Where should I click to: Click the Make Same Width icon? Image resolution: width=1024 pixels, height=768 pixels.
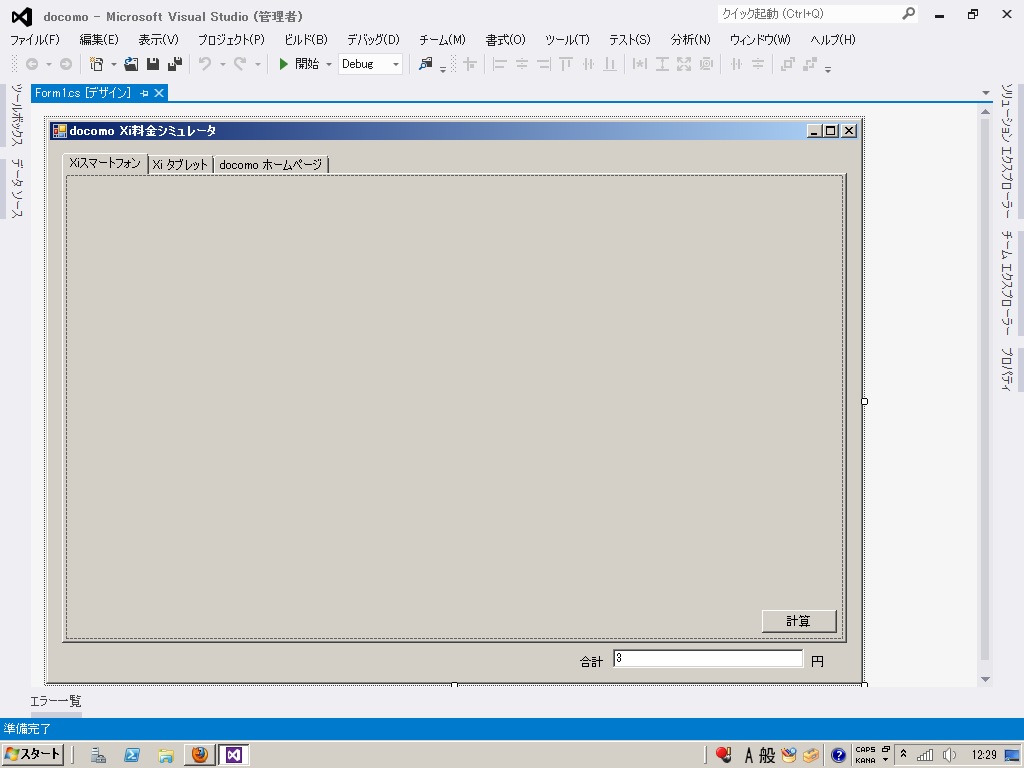click(x=640, y=64)
